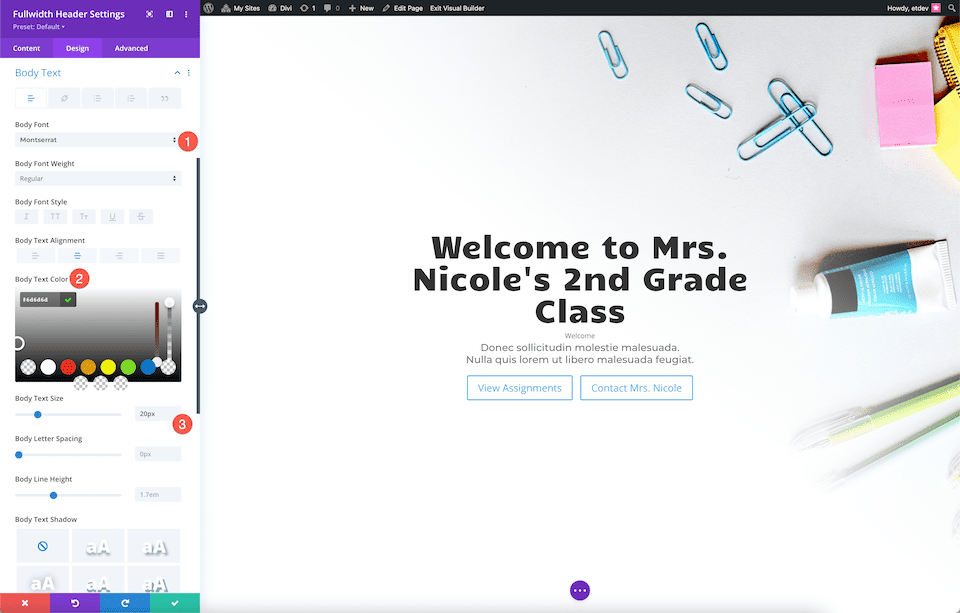
Task: Align body text left
Action: [x=35, y=255]
